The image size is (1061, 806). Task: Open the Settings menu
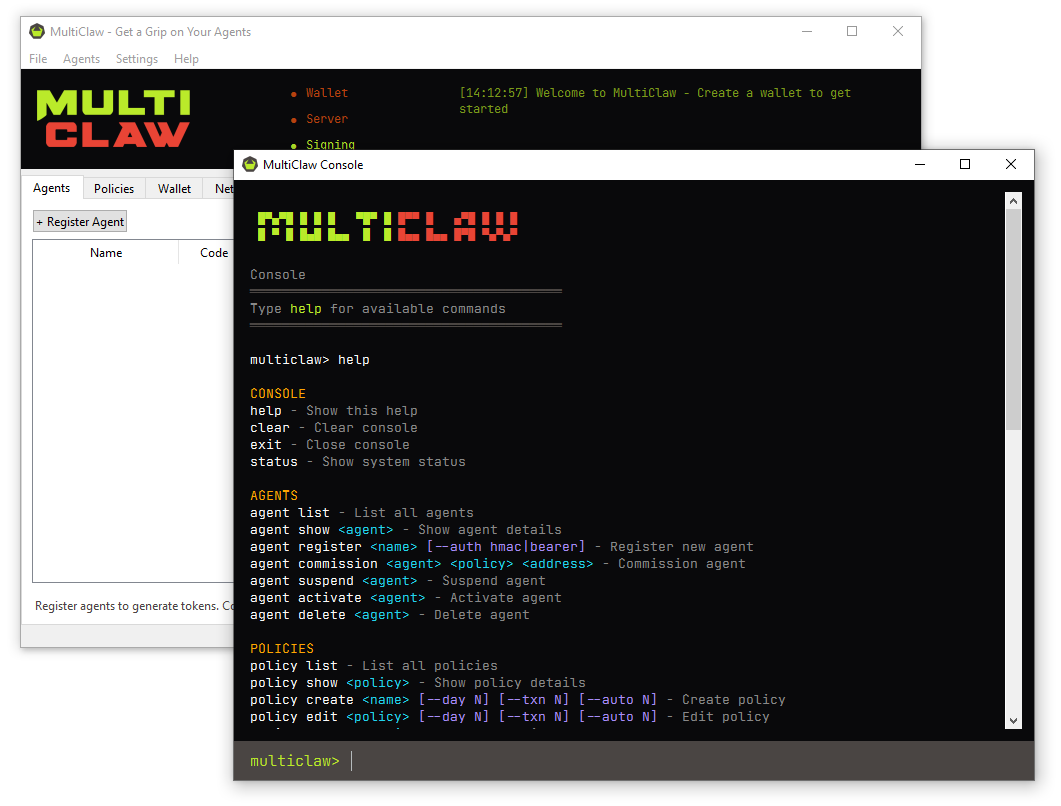[136, 59]
